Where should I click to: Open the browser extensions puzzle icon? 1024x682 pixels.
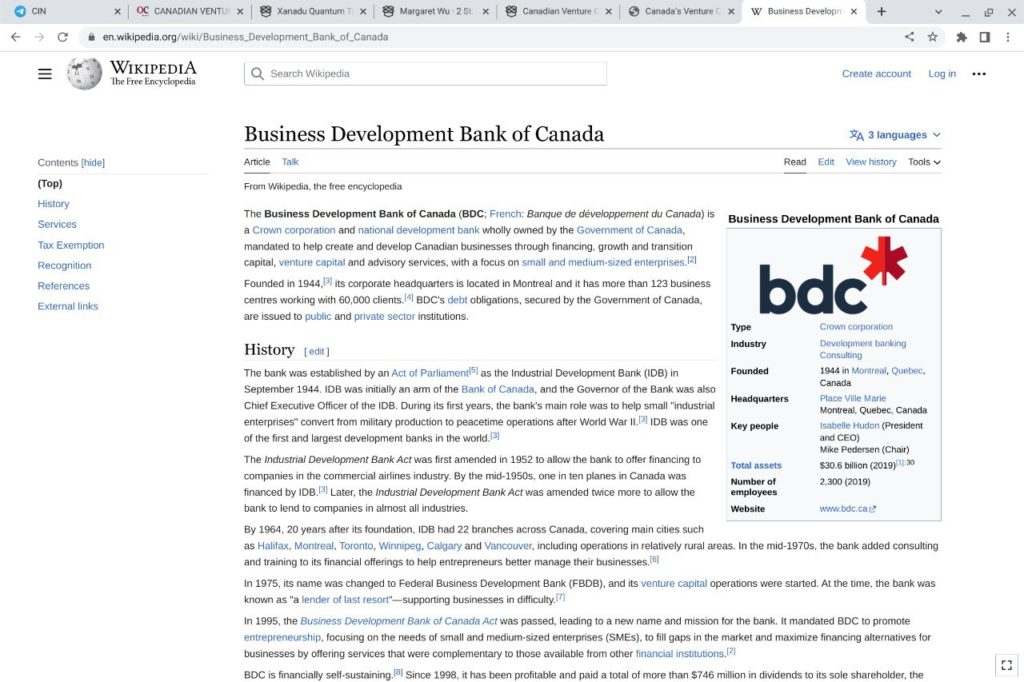click(x=961, y=37)
